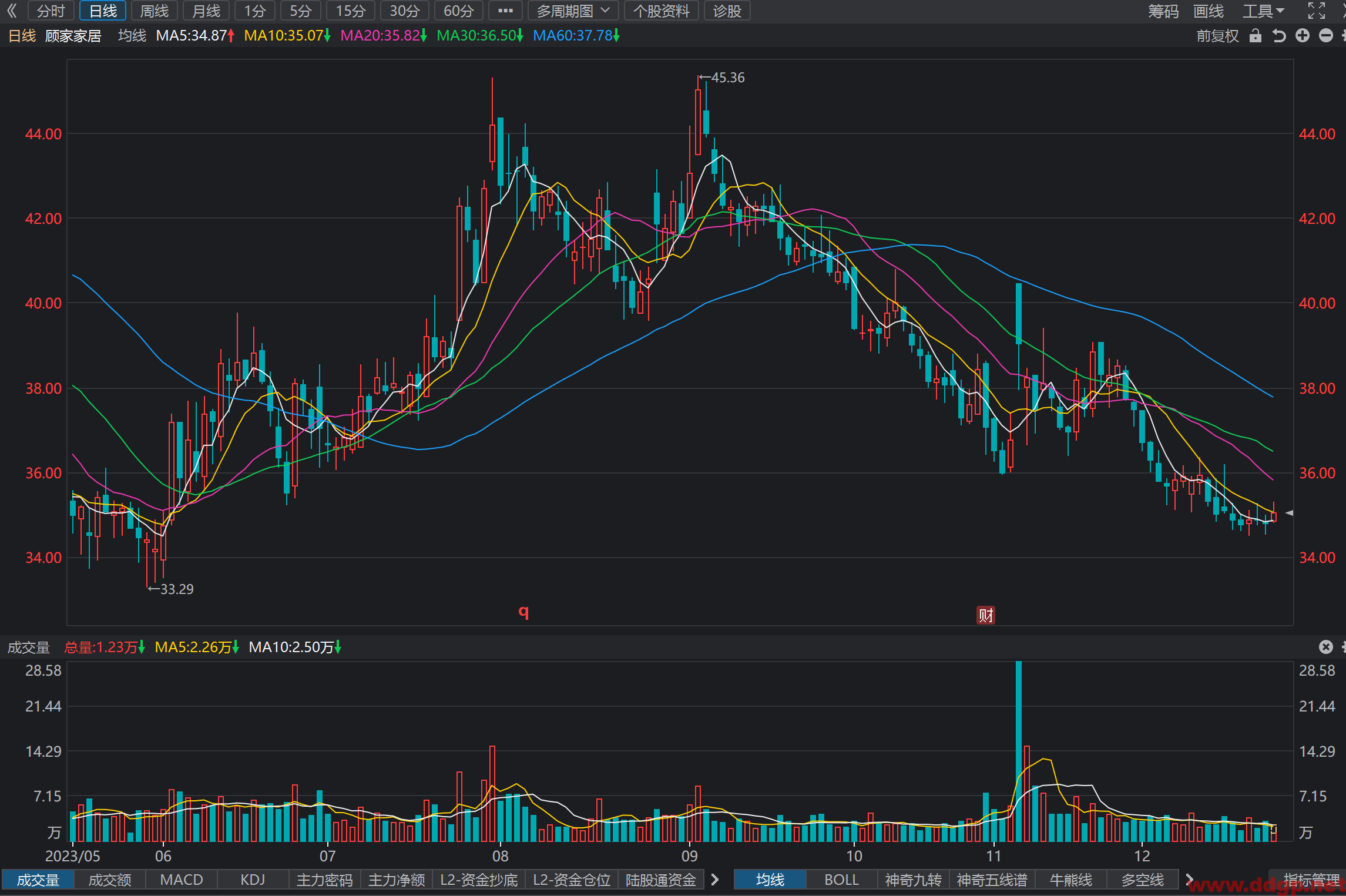
Task: Toggle the unlock padlock icon
Action: [x=1256, y=36]
